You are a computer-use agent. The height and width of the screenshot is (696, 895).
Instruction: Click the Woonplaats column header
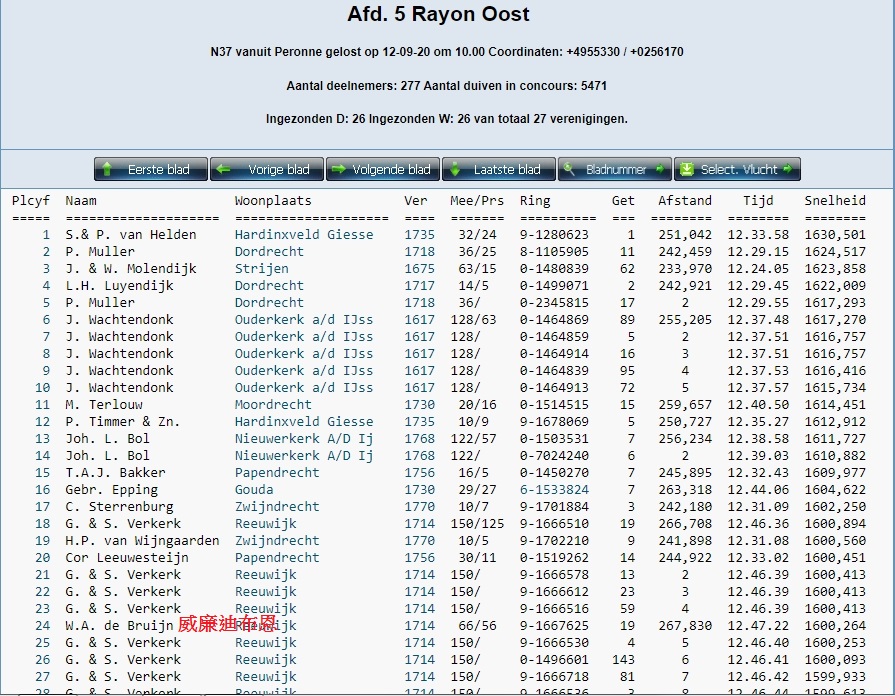[273, 201]
